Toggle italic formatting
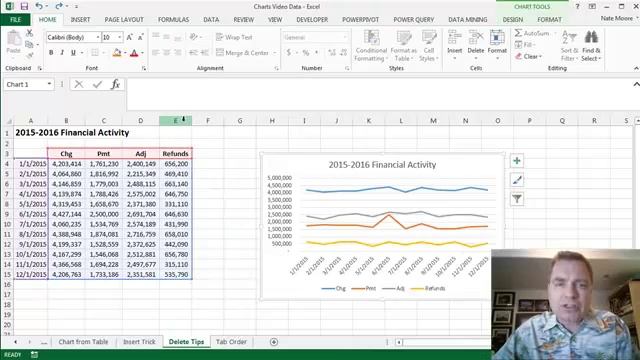 62,53
